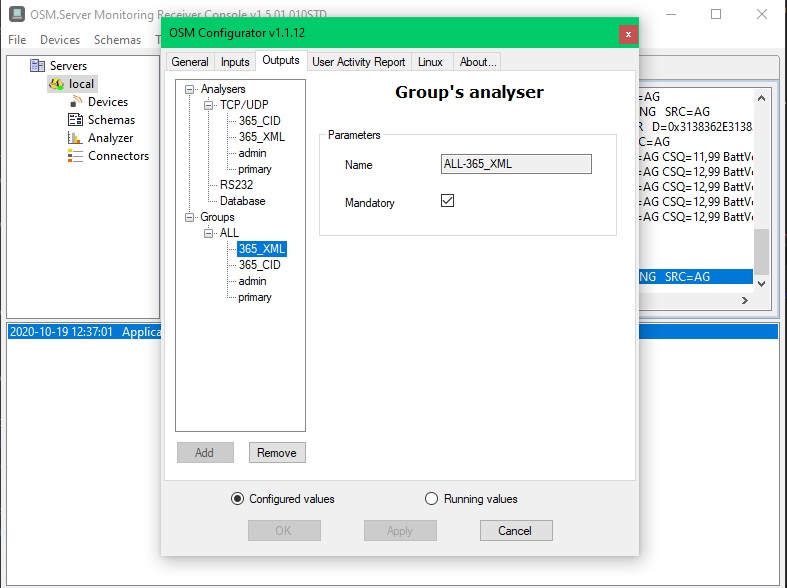Collapse the TCP/UDP tree branch

209,105
